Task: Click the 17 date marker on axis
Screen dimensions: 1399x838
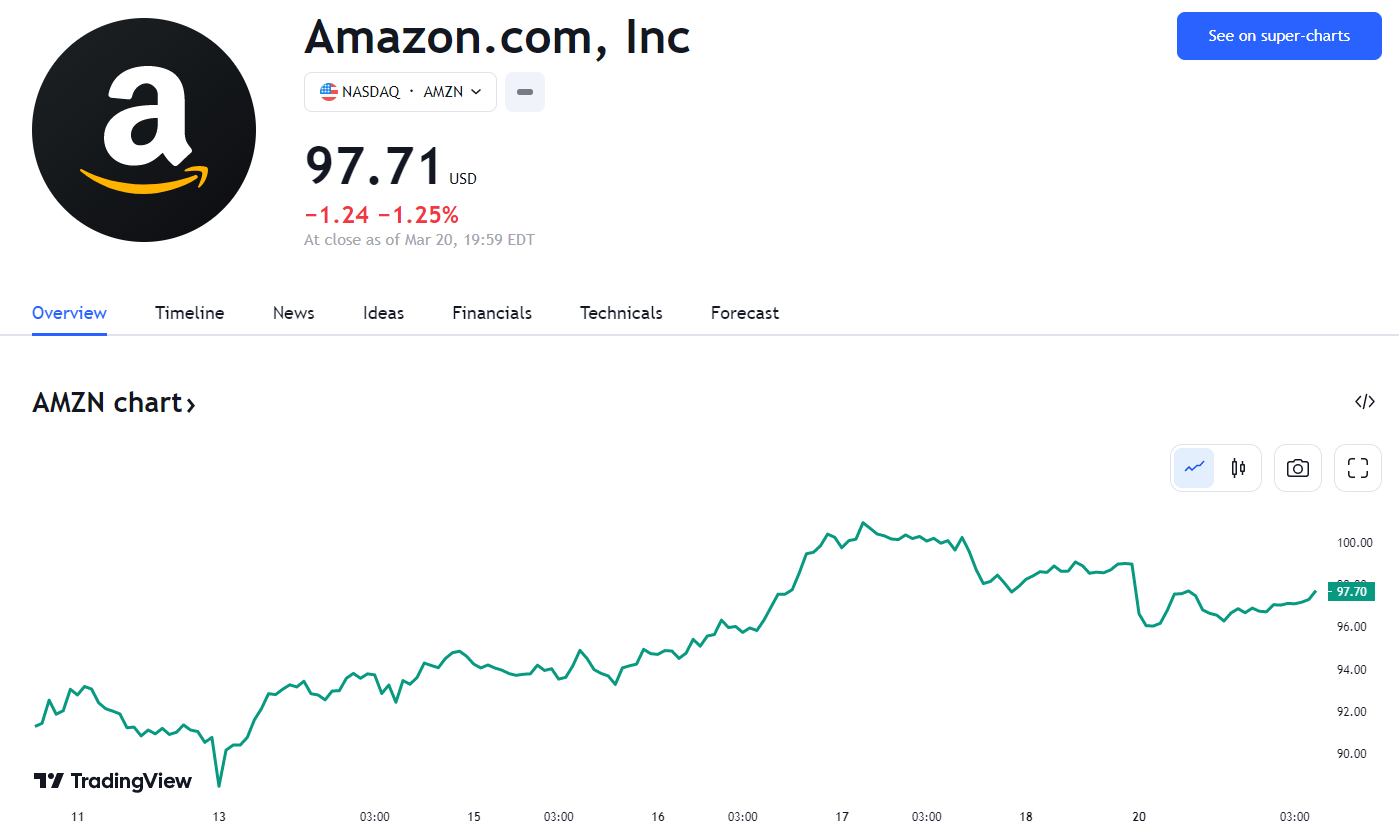Action: click(842, 817)
